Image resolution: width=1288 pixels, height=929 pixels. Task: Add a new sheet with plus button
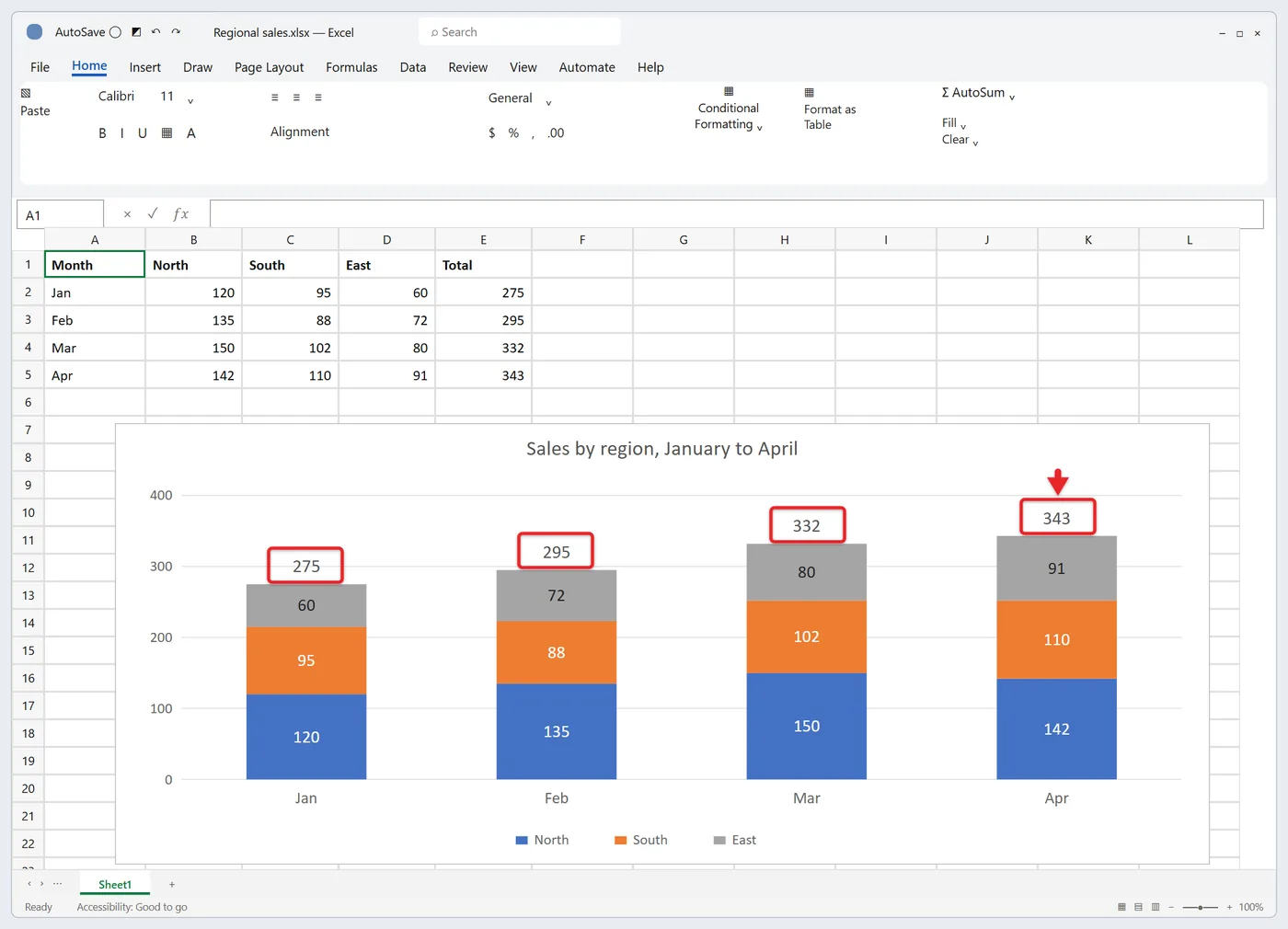pyautogui.click(x=172, y=885)
